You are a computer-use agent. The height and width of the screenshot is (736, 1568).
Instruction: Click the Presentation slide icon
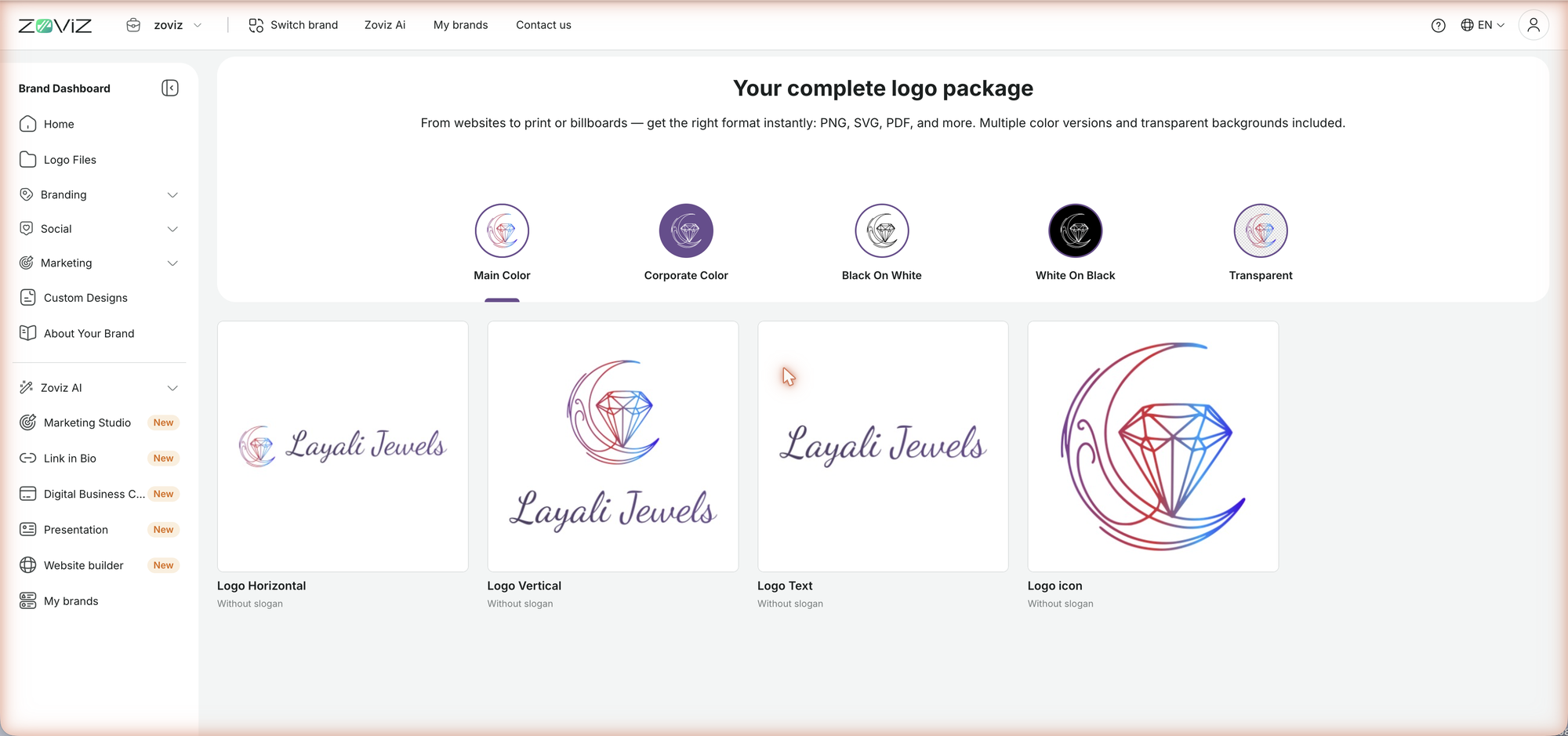coord(27,529)
